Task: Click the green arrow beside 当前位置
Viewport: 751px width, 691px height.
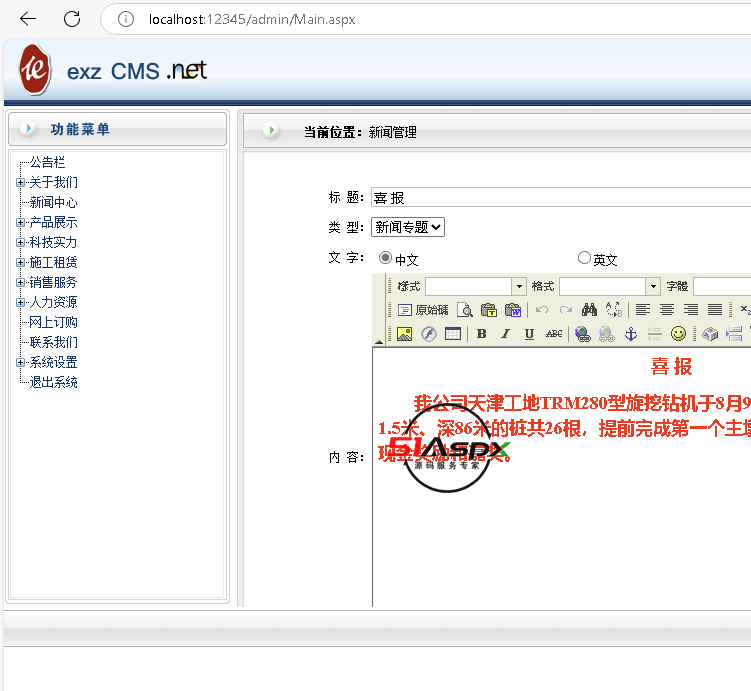Action: 271,130
